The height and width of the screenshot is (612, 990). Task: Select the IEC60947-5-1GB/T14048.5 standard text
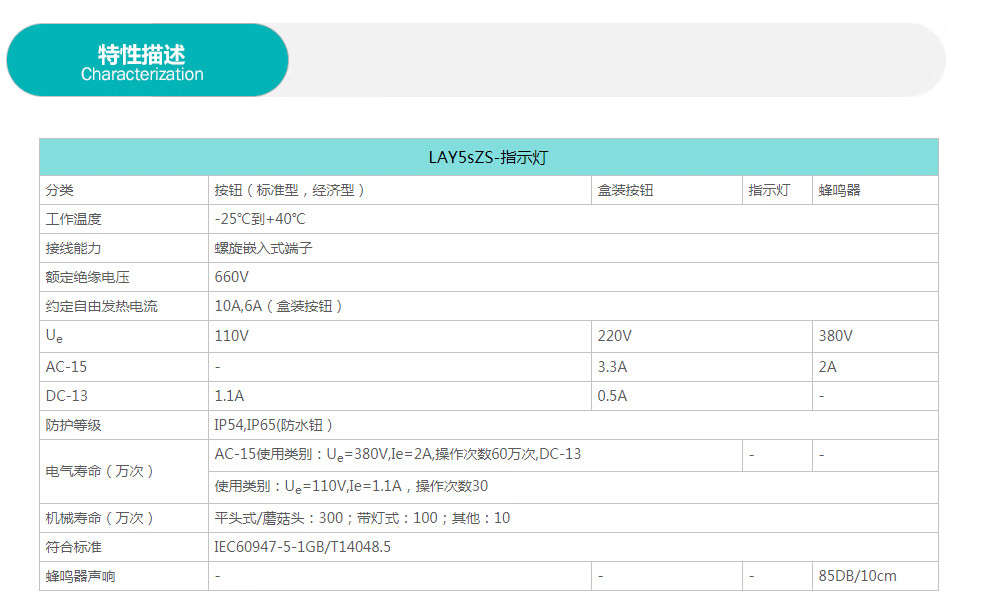pyautogui.click(x=302, y=547)
